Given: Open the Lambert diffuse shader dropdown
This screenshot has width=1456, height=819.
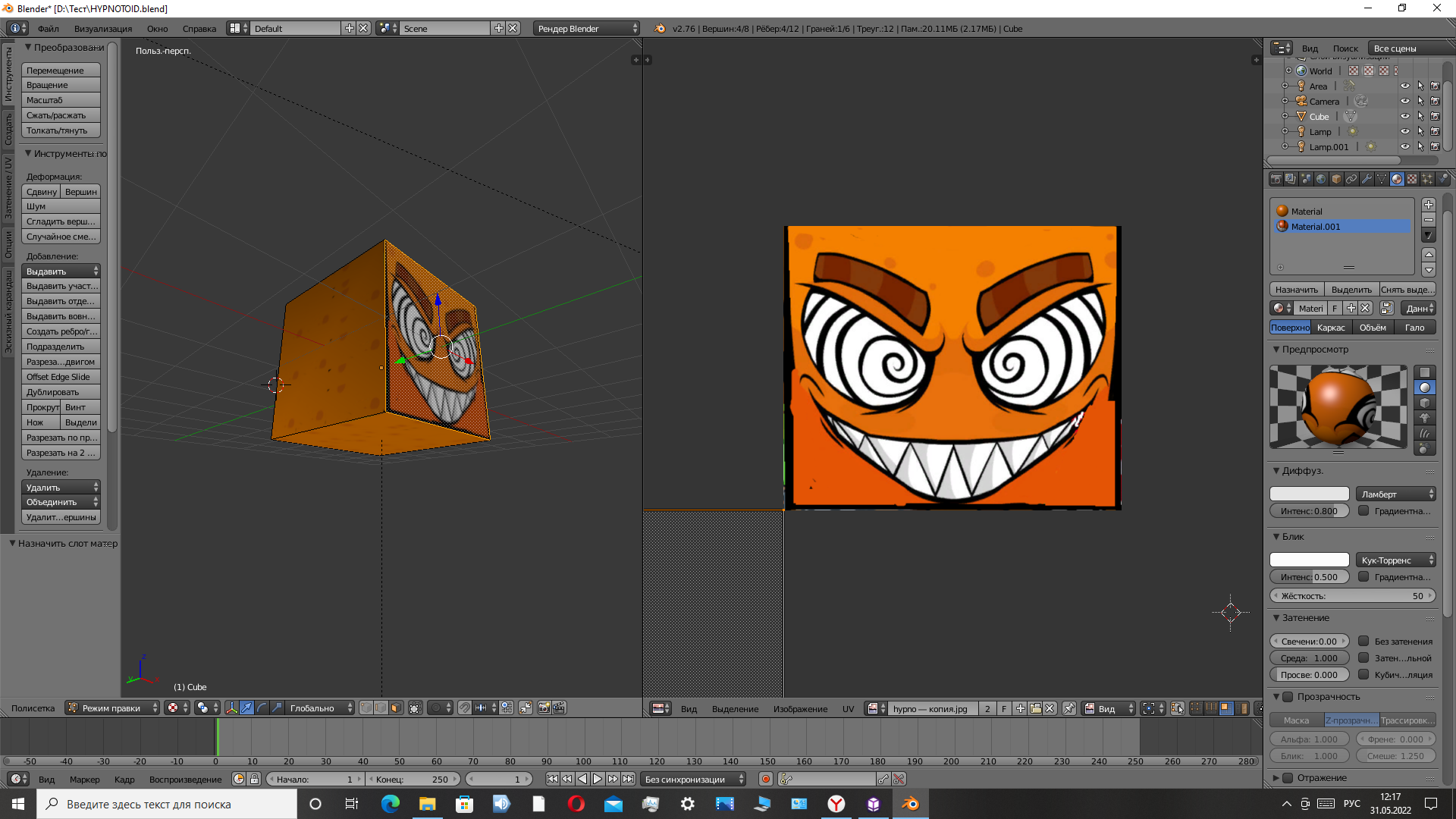Looking at the screenshot, I should (1395, 494).
